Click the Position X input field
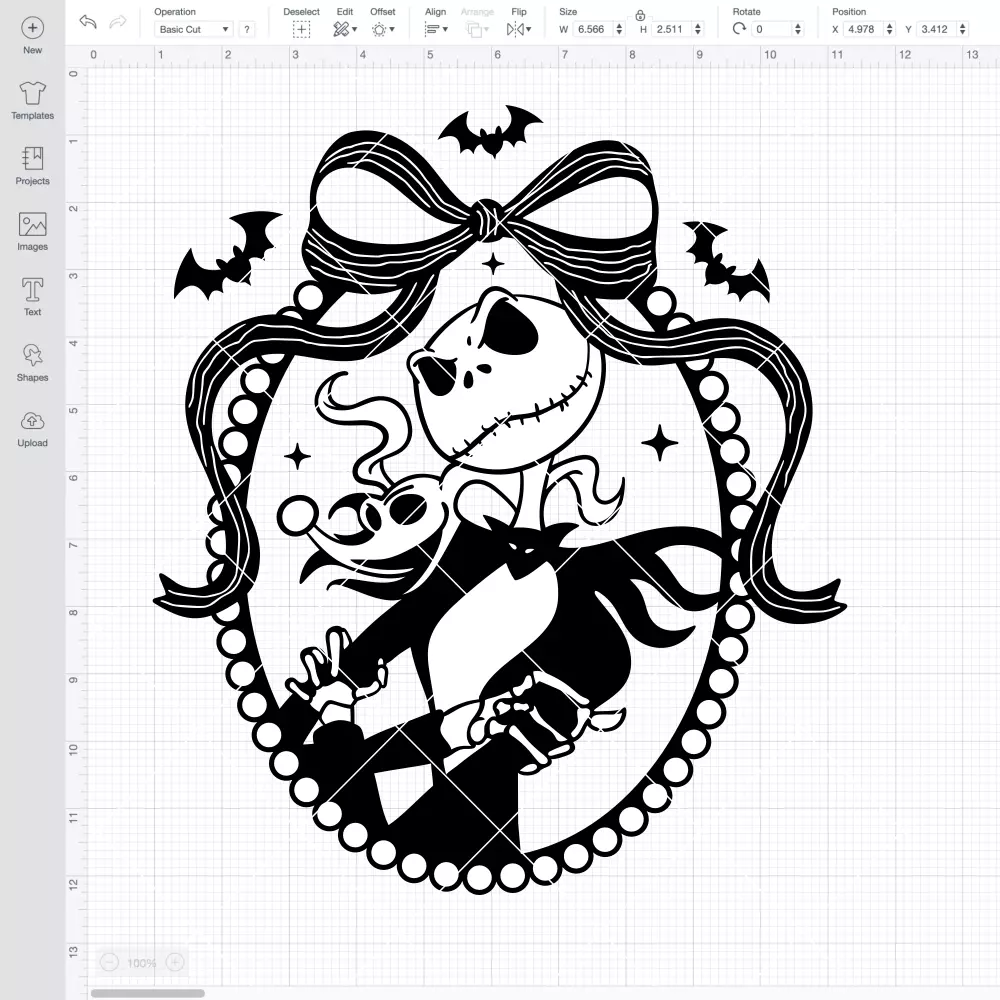Screen dimensions: 1000x1000 [x=863, y=29]
